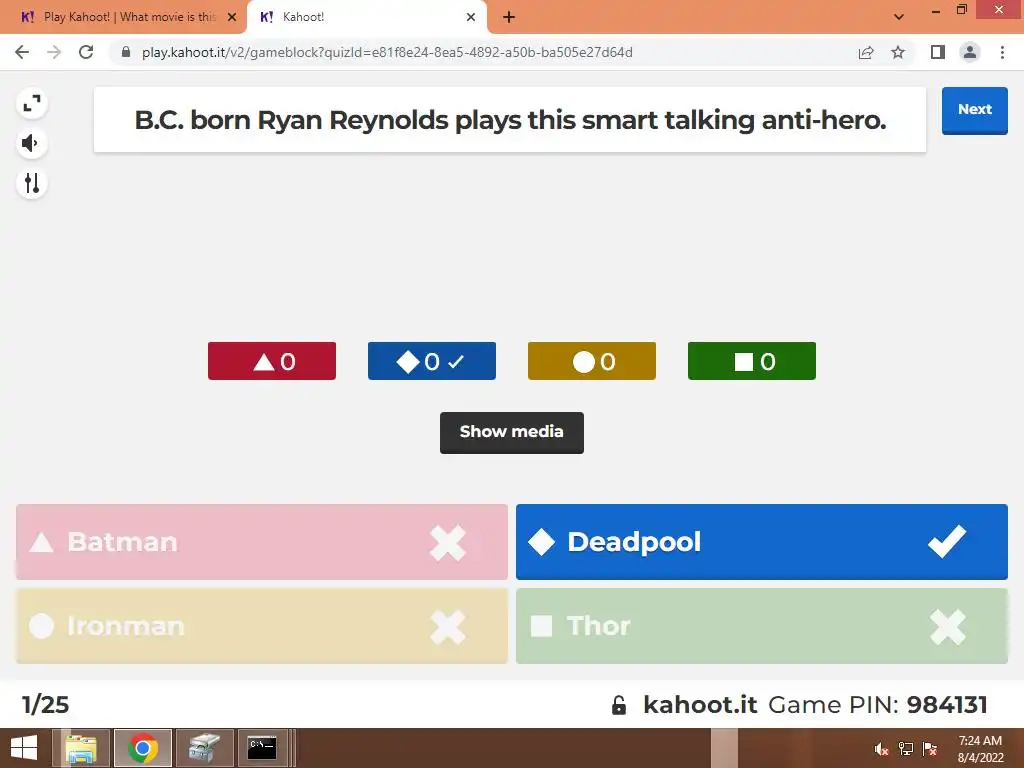Click the question text about Ryan Reynolds
1024x768 pixels.
click(x=510, y=120)
